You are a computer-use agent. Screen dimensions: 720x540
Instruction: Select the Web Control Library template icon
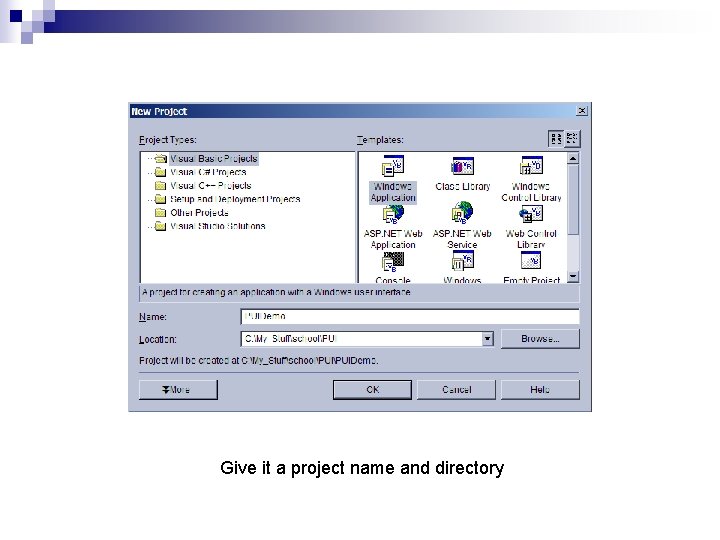tap(531, 214)
